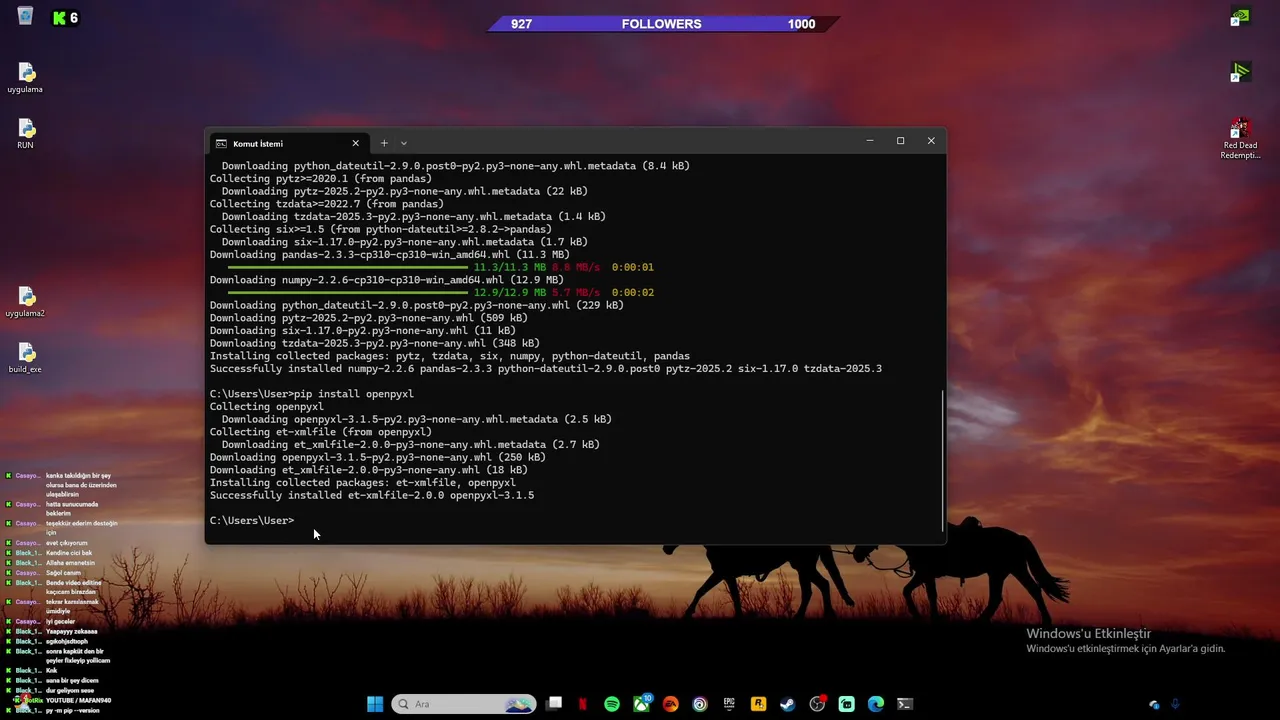Click the 'Downloading six-1.17.0-py2.py3-none-any.whl (11 kB)' line
Image resolution: width=1280 pixels, height=720 pixels.
click(362, 331)
